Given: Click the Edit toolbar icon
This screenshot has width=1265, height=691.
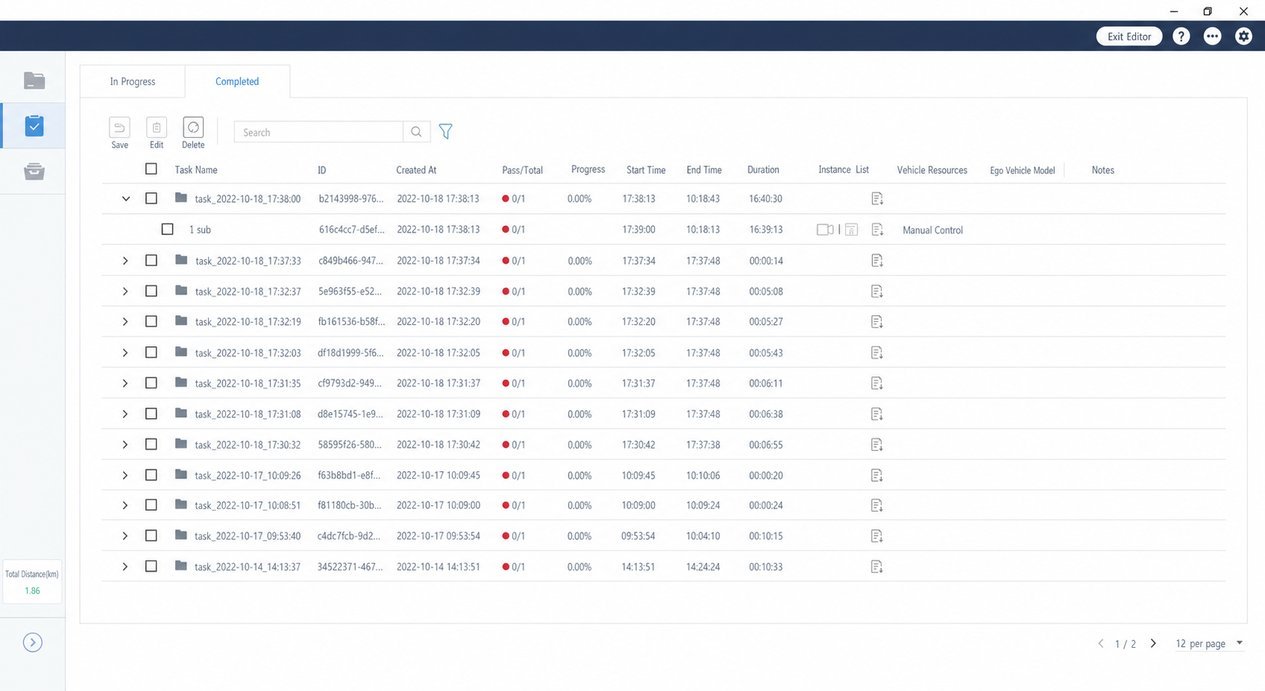Looking at the screenshot, I should pyautogui.click(x=157, y=127).
